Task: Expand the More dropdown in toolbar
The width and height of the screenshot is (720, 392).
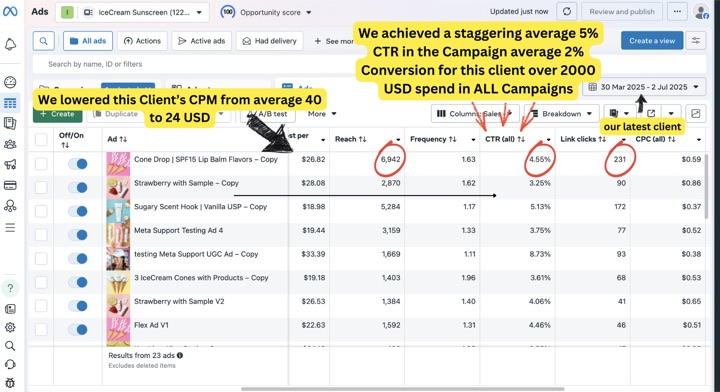Action: 322,113
